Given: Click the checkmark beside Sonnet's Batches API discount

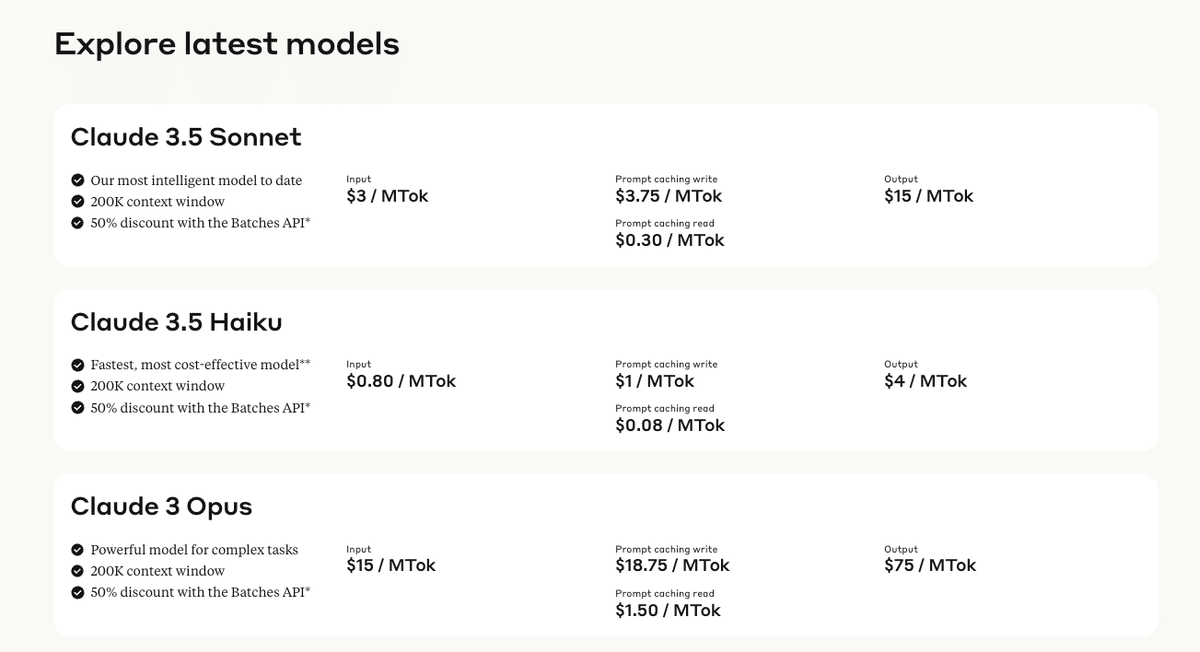Looking at the screenshot, I should (x=77, y=223).
